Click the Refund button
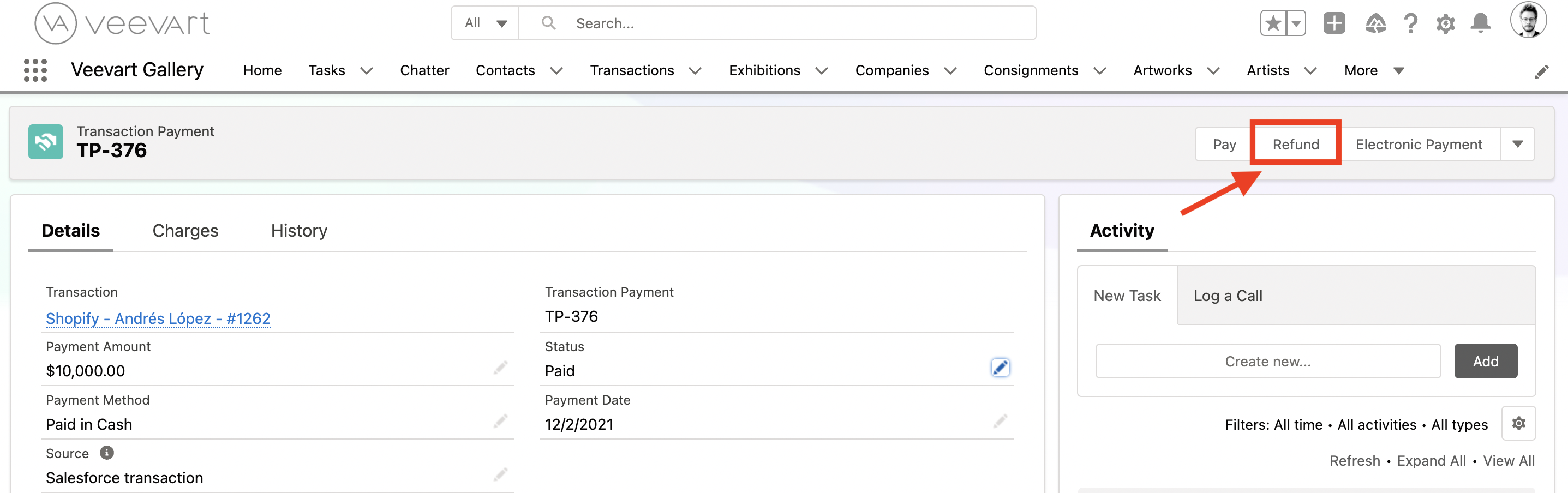1568x493 pixels. point(1295,143)
